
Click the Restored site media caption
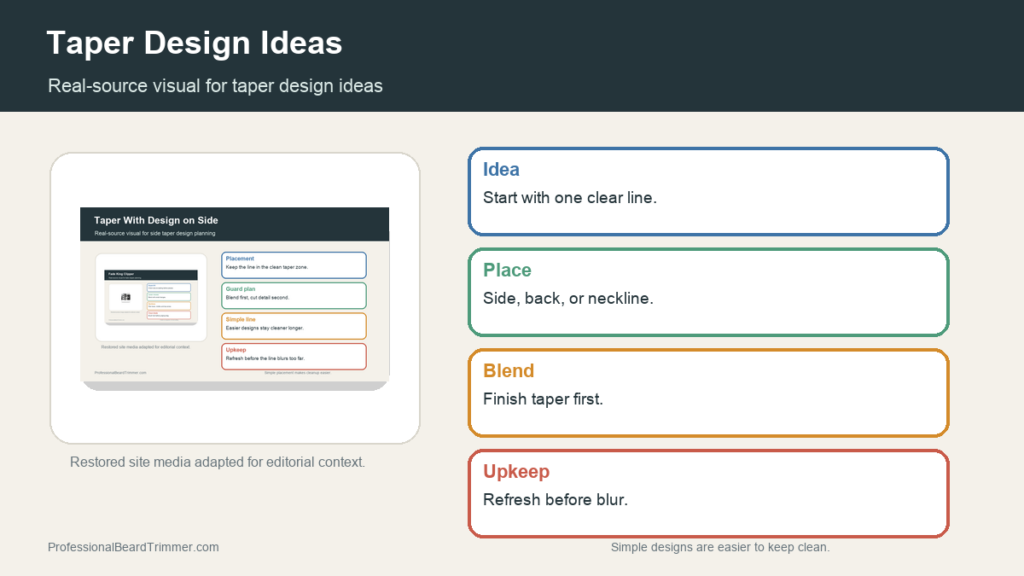(217, 462)
